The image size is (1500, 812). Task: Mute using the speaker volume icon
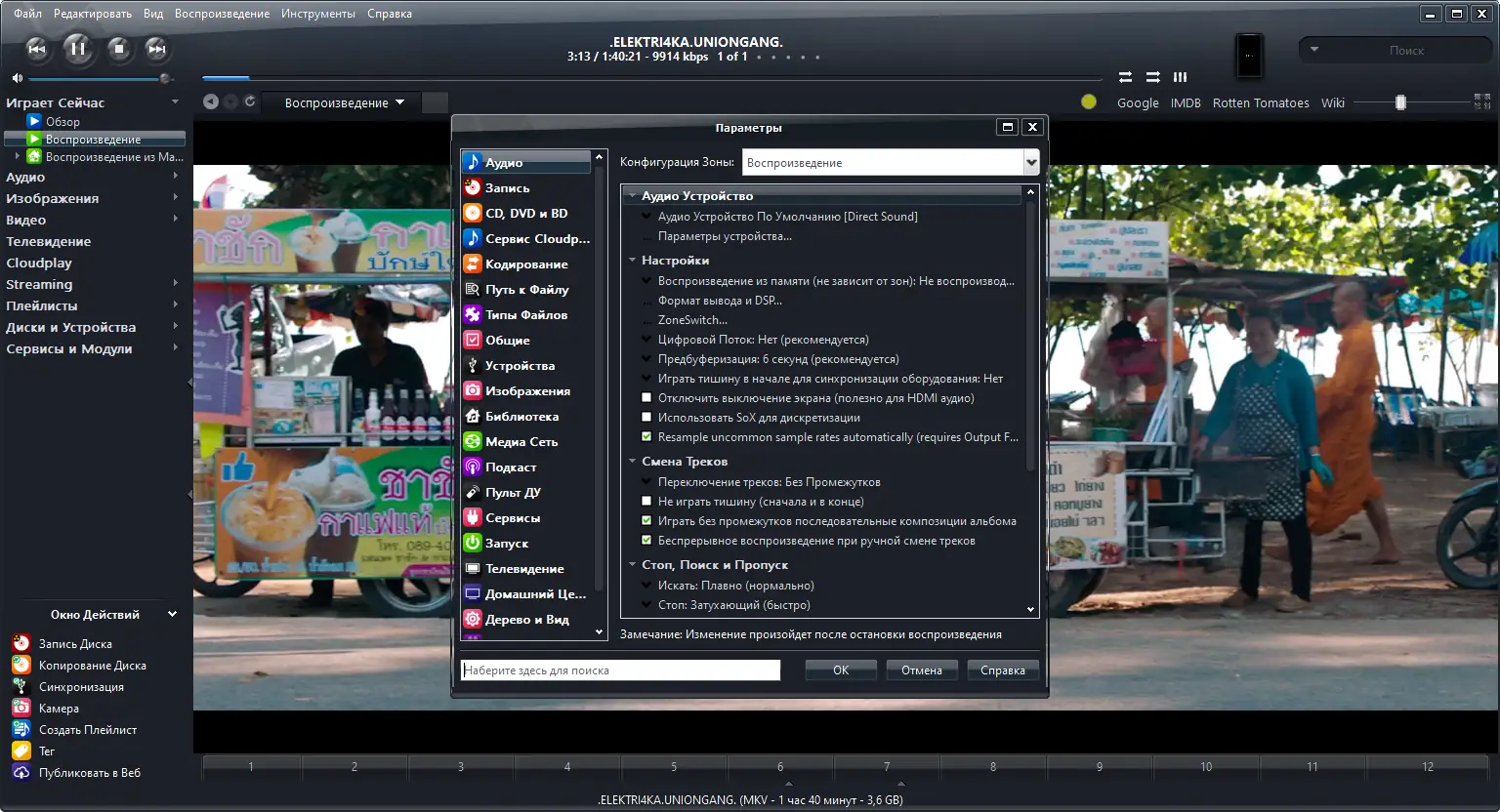tap(18, 78)
